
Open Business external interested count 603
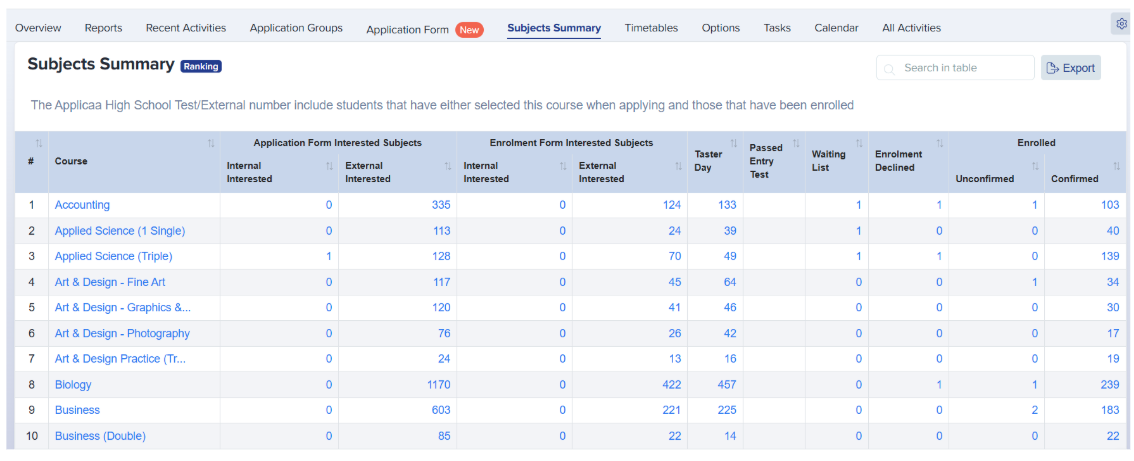click(x=439, y=410)
